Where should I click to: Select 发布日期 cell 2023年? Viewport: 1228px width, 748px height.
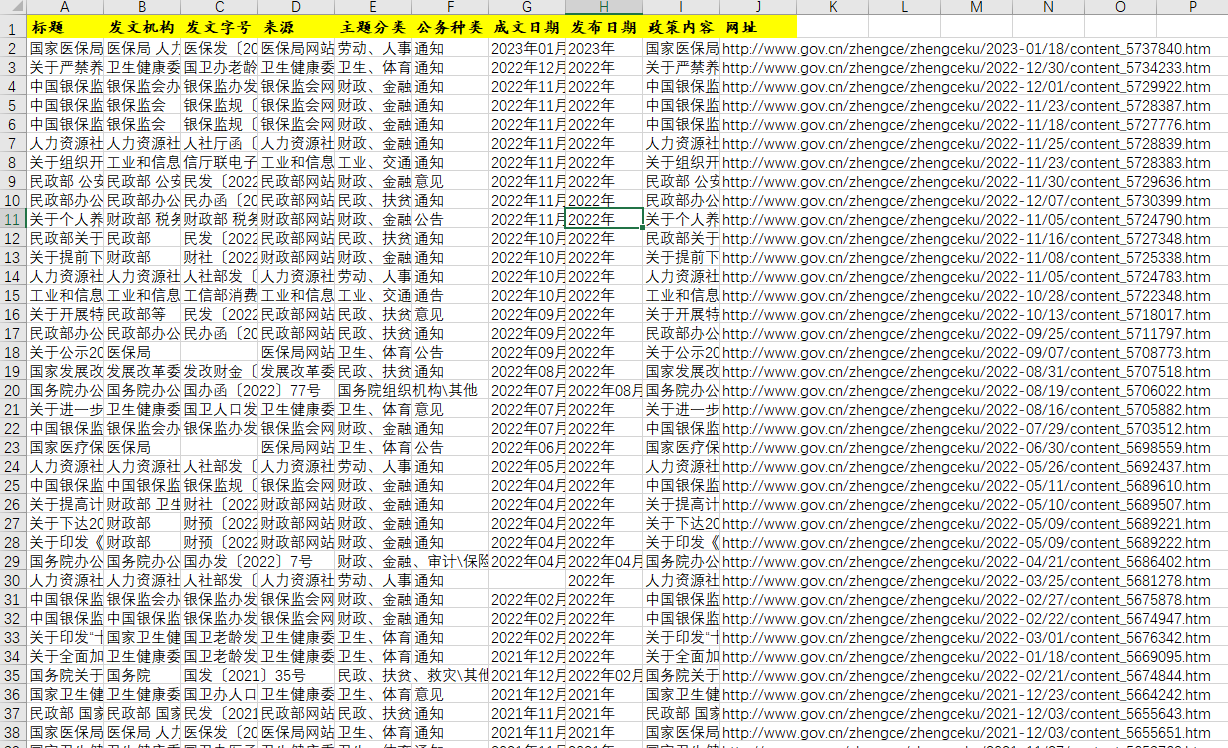tap(604, 48)
